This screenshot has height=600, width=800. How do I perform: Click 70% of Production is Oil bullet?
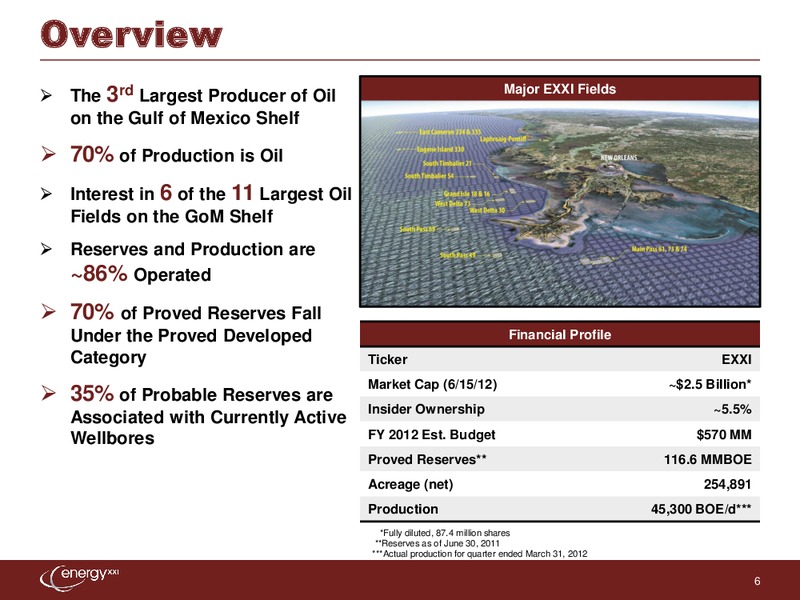click(x=177, y=154)
